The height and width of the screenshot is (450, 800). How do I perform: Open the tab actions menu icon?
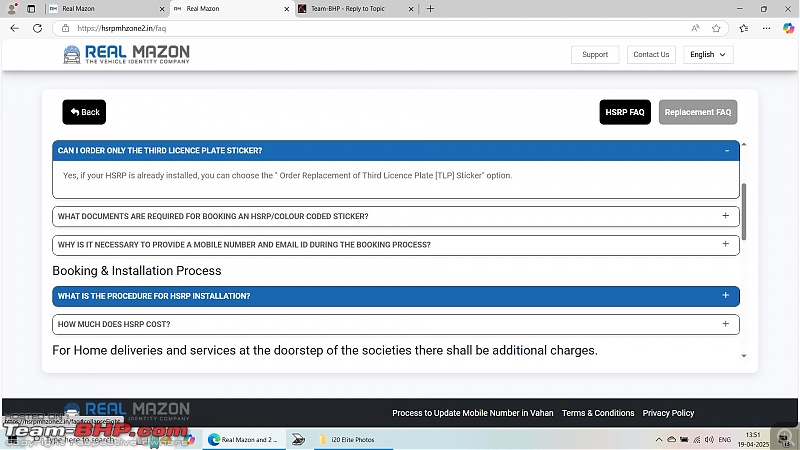coord(31,9)
